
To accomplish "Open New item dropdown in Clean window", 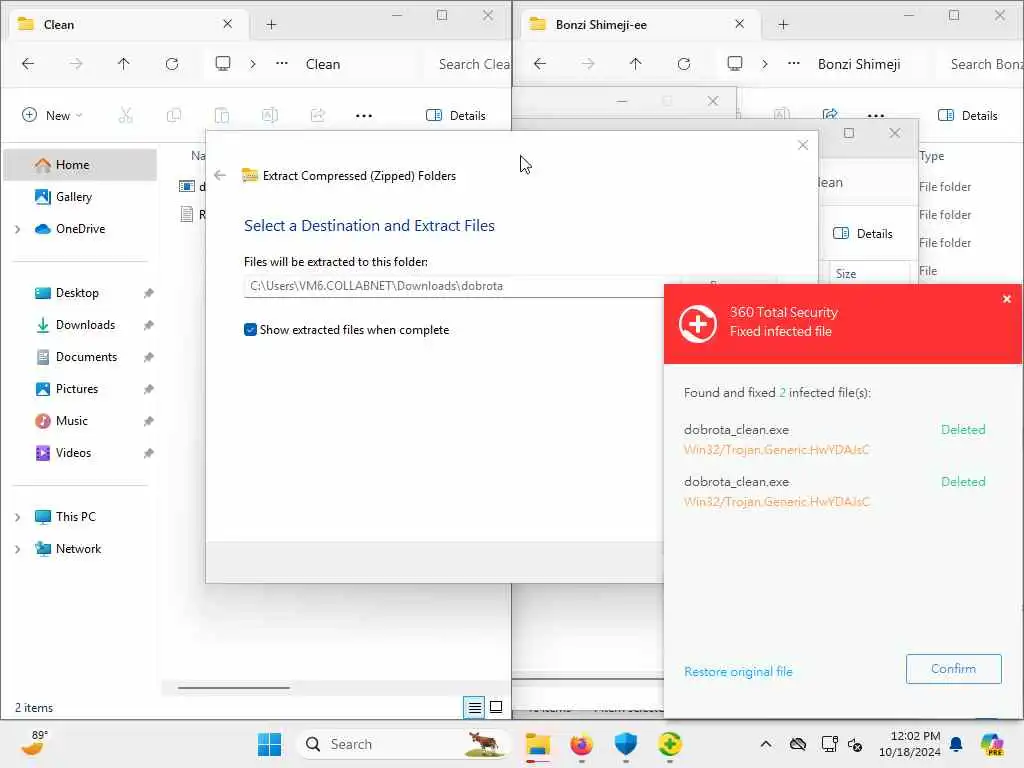I will pyautogui.click(x=52, y=116).
